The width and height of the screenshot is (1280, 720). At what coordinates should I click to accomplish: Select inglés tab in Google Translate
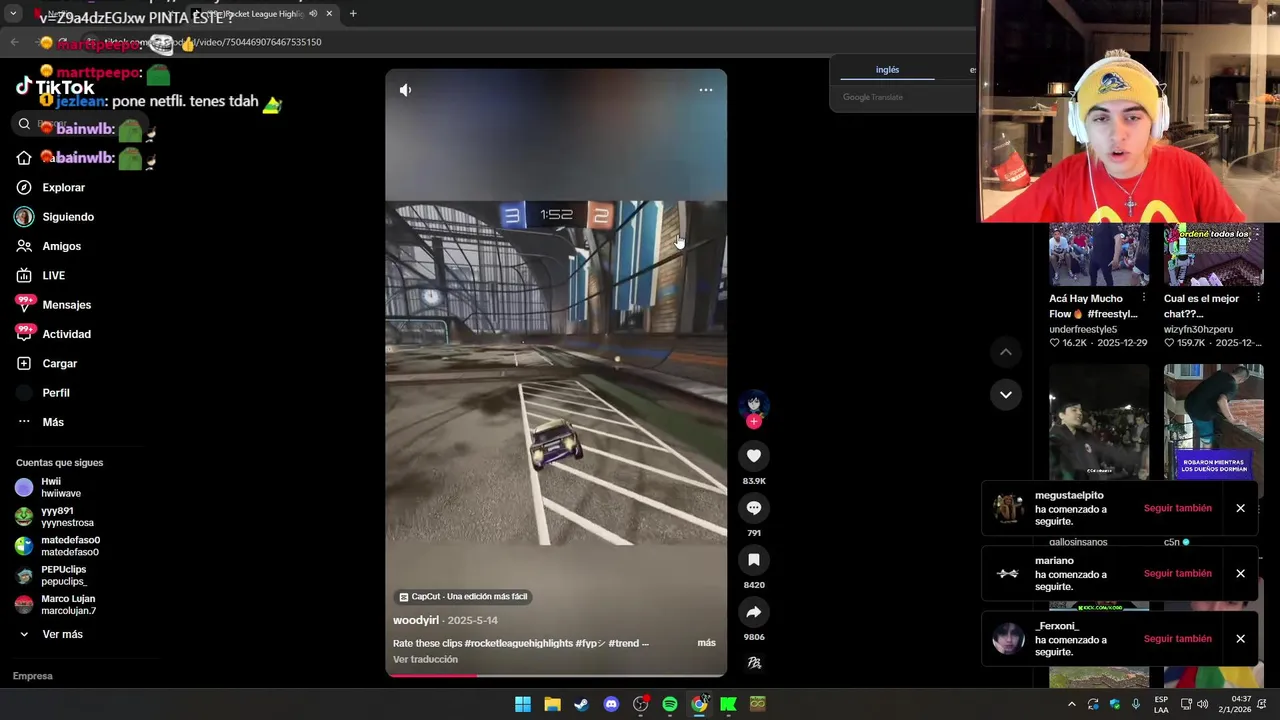pos(887,70)
